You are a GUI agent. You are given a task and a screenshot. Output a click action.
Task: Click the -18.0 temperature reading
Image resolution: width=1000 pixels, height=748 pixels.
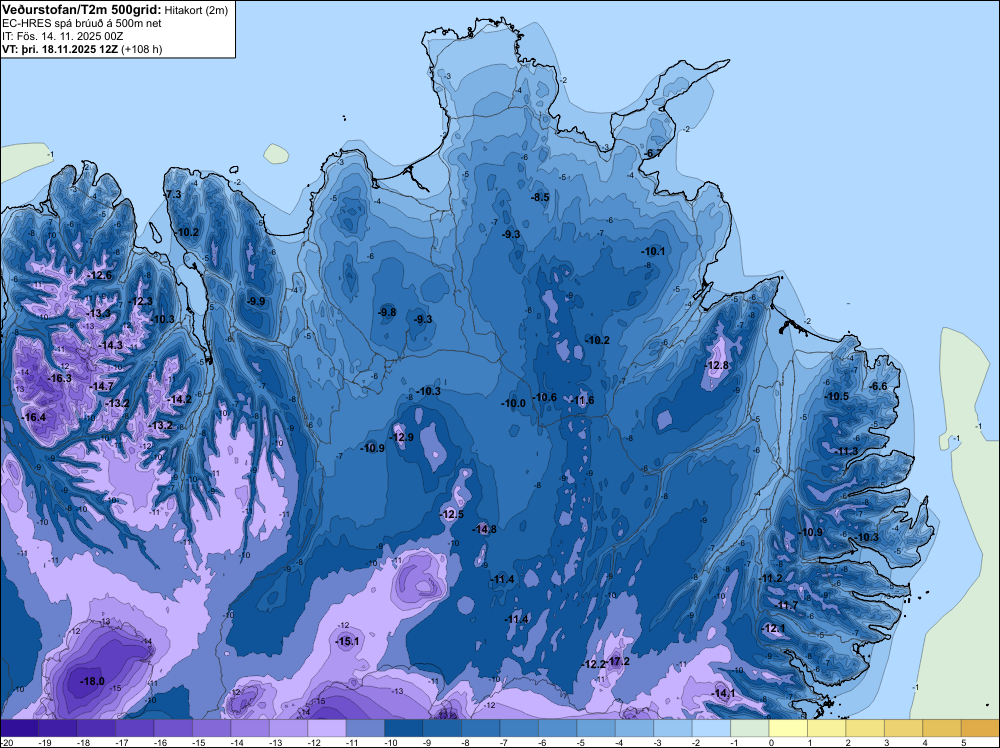click(x=92, y=681)
